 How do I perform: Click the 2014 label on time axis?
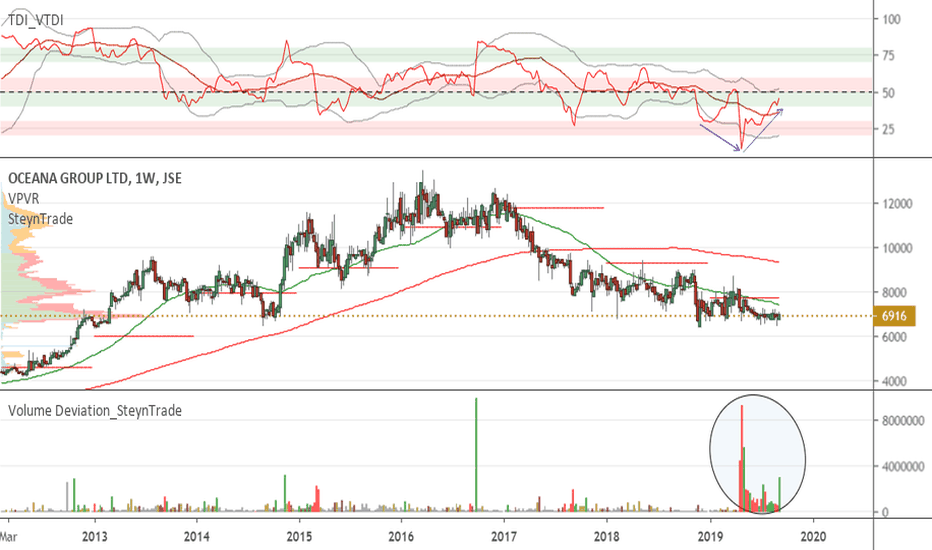coord(197,536)
